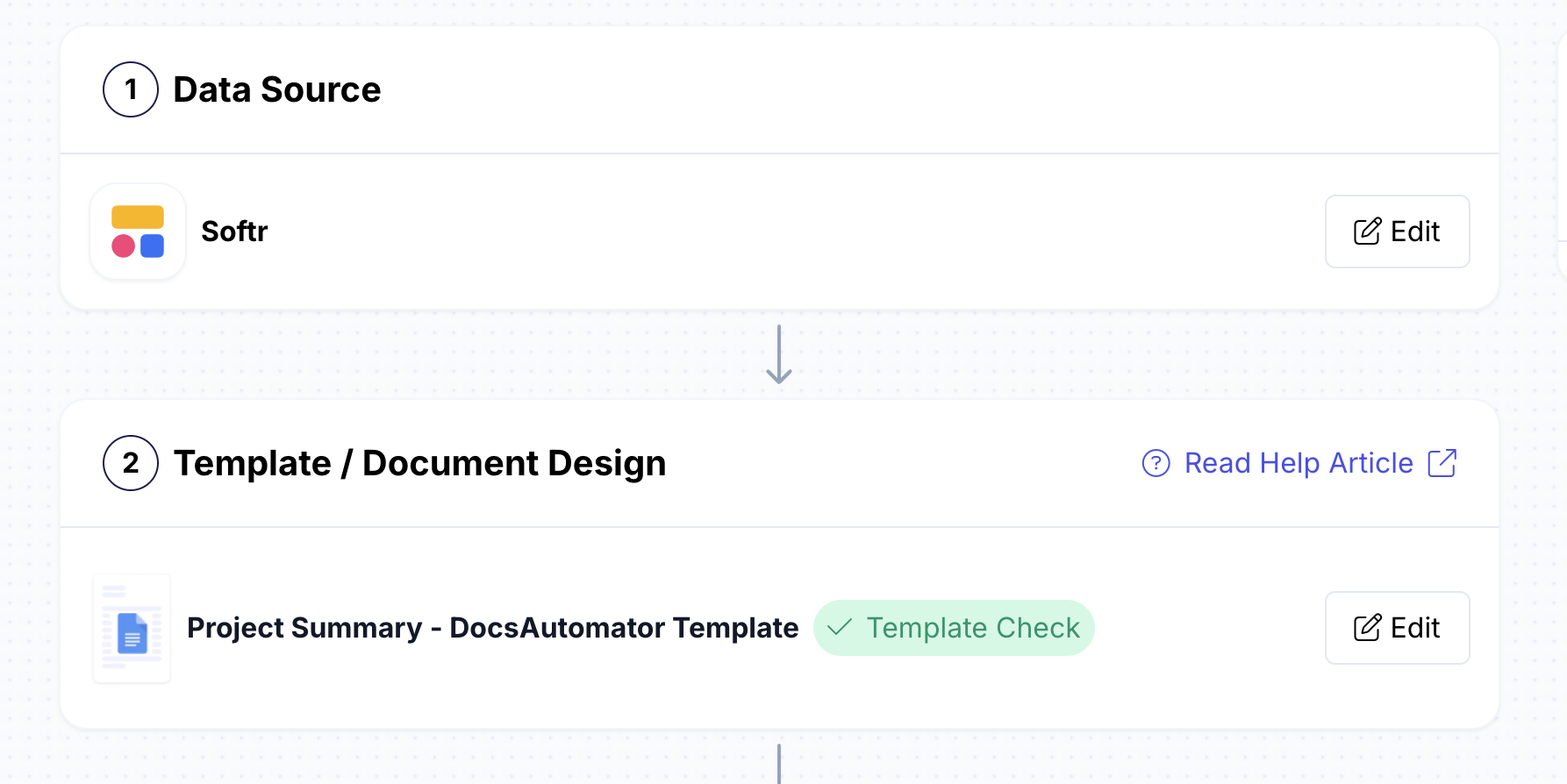This screenshot has width=1567, height=784.
Task: Click the external link icon beside Help Article
Action: pyautogui.click(x=1442, y=463)
